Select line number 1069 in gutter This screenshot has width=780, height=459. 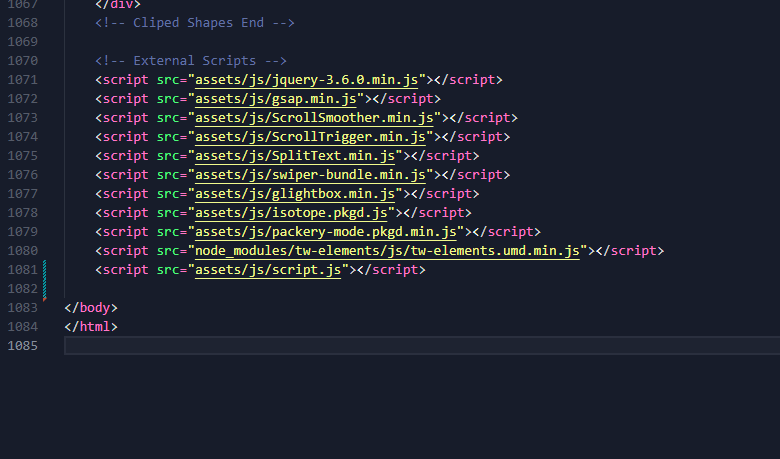22,42
